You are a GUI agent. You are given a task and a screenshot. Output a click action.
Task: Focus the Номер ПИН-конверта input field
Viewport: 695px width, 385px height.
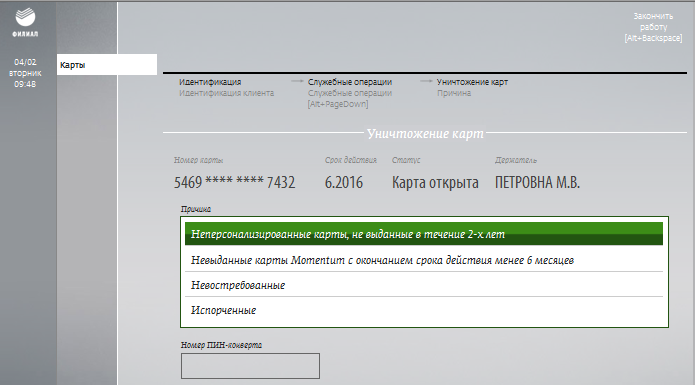[250, 366]
